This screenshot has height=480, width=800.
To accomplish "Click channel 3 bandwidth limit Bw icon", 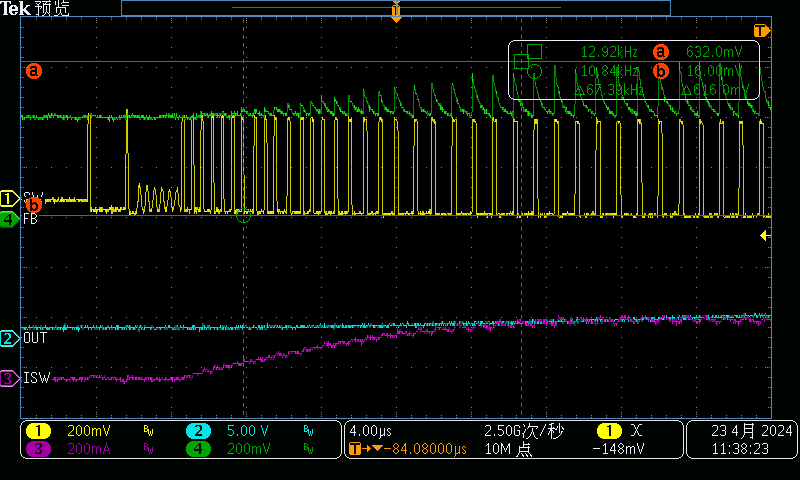I will pyautogui.click(x=148, y=449).
